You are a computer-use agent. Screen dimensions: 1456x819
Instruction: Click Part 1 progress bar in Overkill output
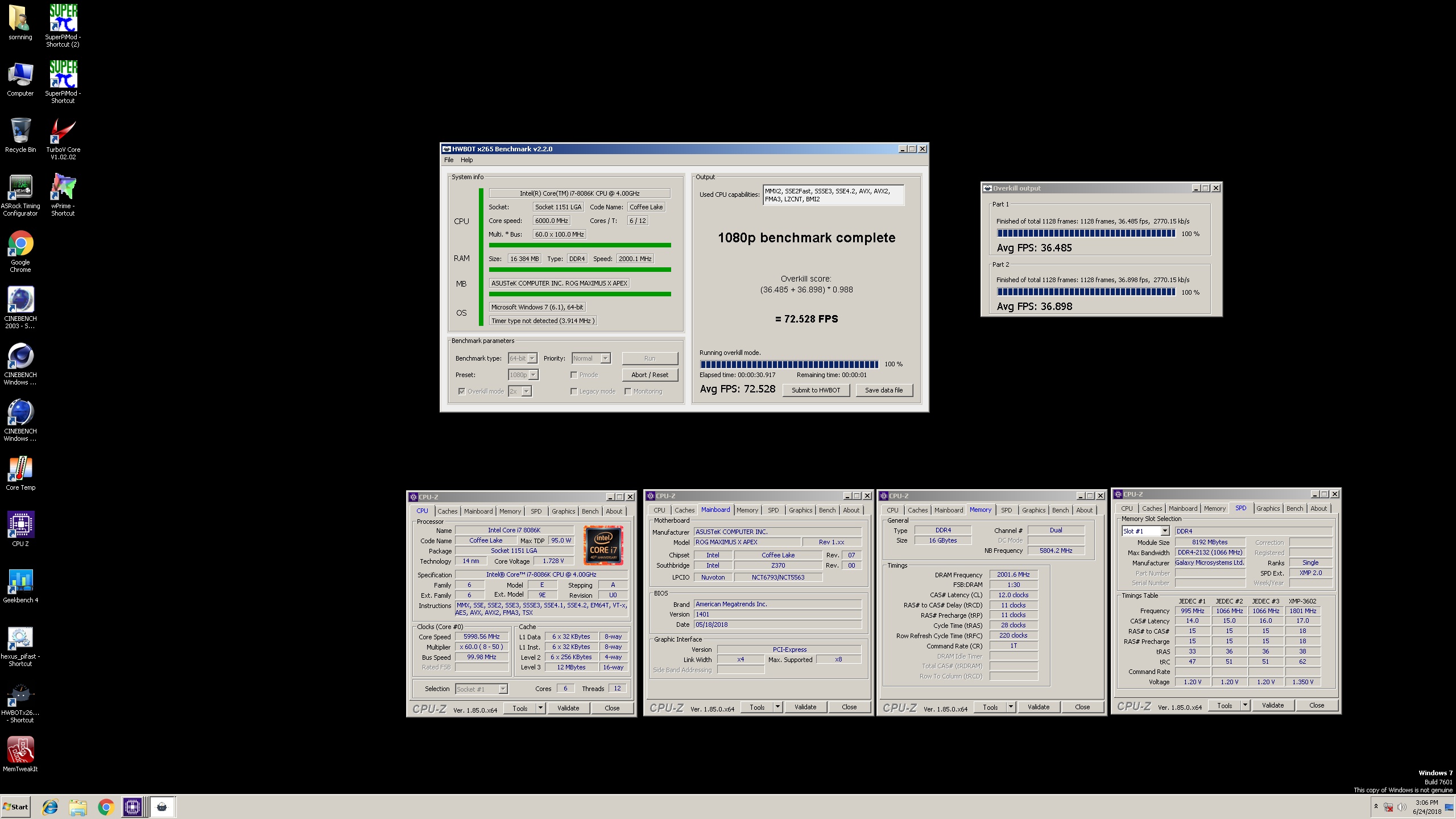click(x=1086, y=233)
